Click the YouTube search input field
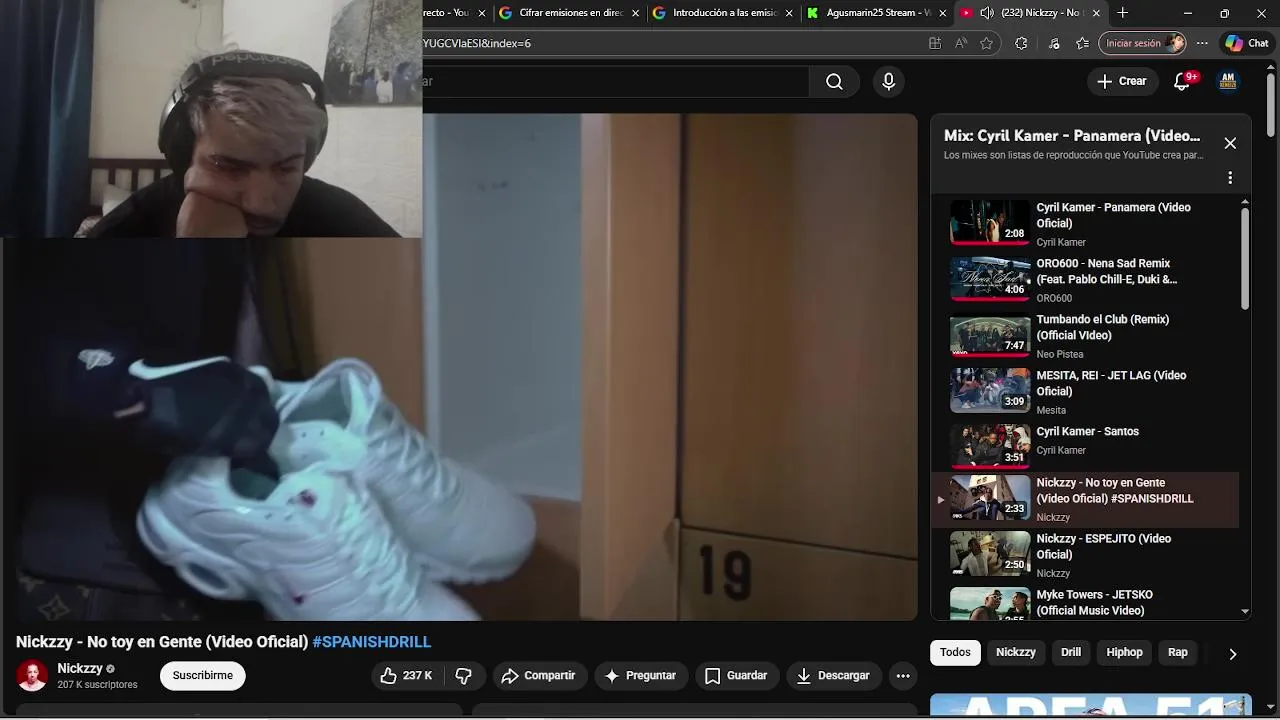Image resolution: width=1280 pixels, height=720 pixels. coord(615,82)
